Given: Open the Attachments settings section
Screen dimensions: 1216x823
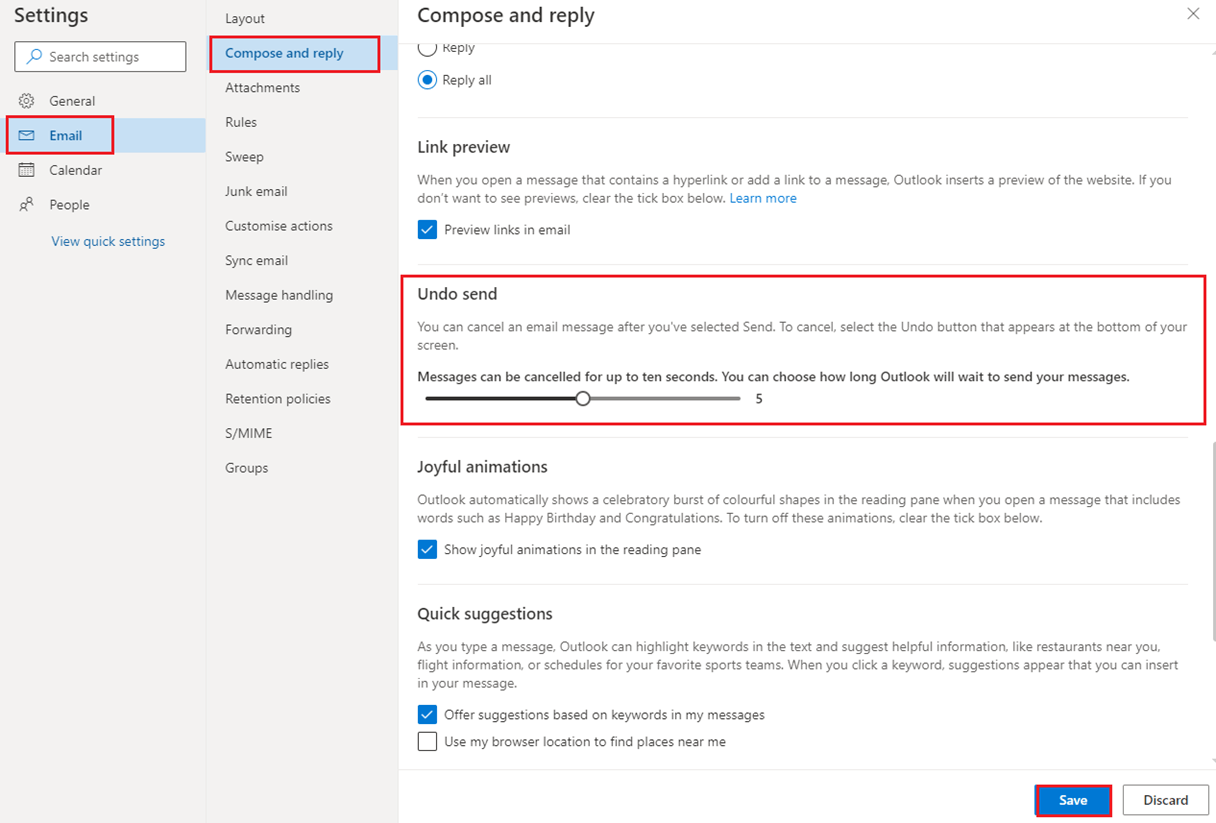Looking at the screenshot, I should point(262,88).
